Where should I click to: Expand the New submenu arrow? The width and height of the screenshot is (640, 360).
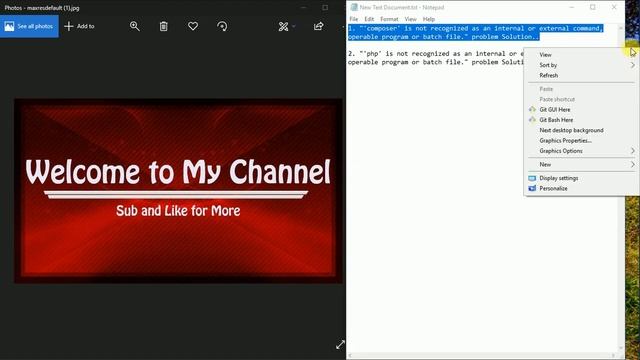(x=633, y=164)
